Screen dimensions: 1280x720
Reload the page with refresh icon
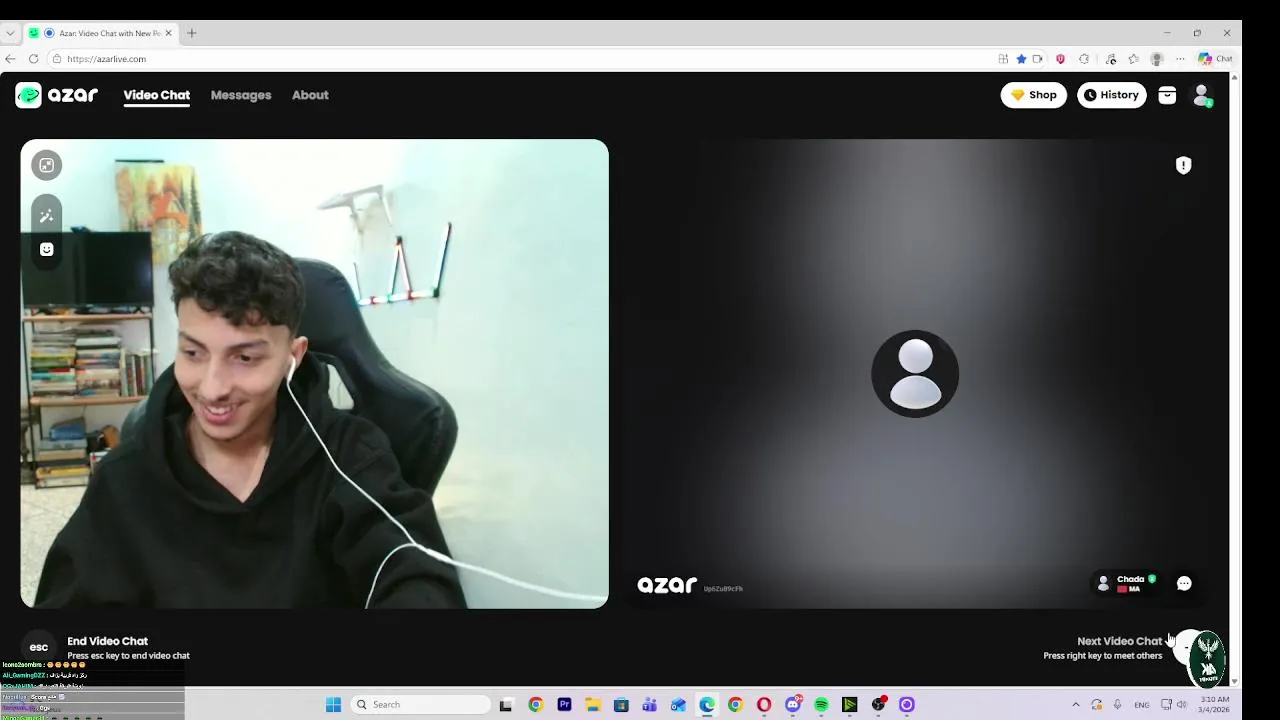33,59
